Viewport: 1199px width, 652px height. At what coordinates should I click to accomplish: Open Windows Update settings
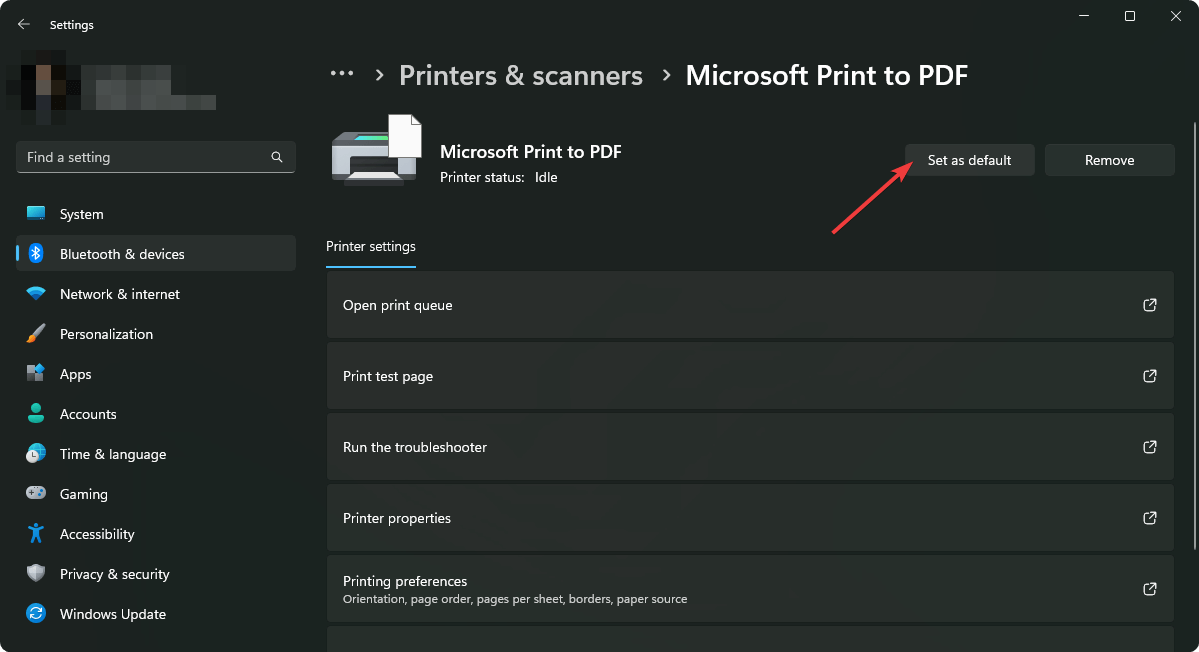[x=156, y=614]
